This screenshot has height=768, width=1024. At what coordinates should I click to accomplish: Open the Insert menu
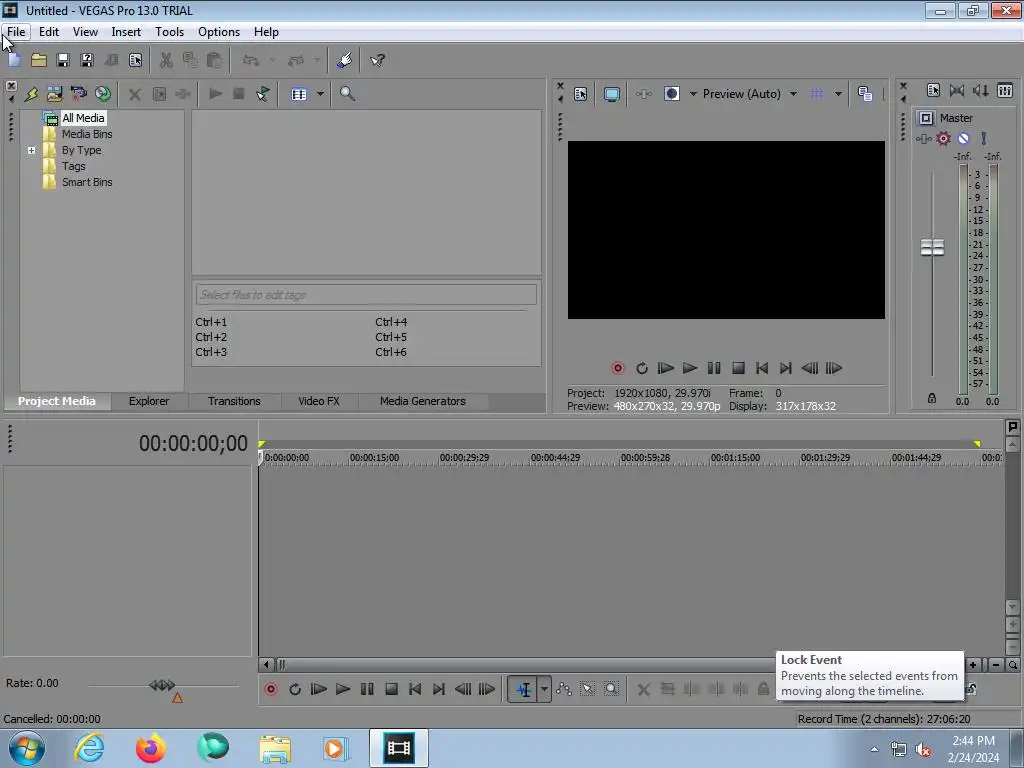pyautogui.click(x=126, y=32)
